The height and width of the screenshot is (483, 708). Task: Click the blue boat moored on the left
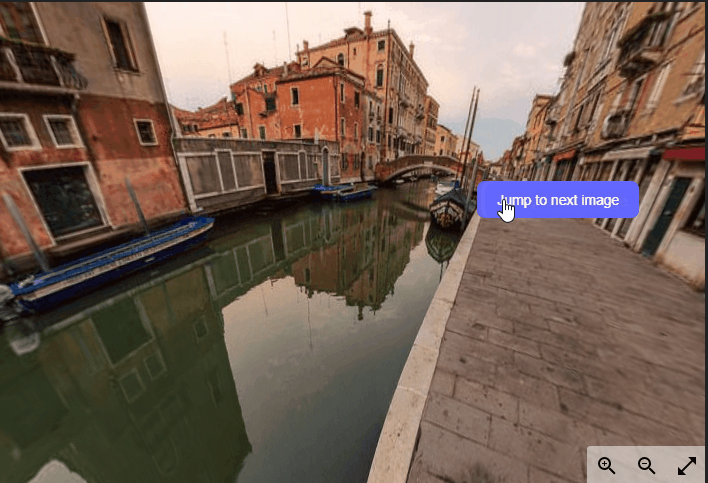tap(110, 260)
